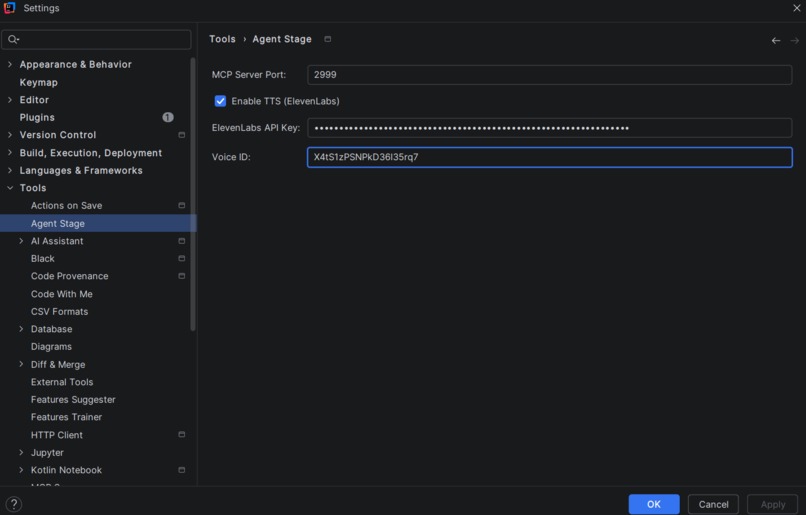Close the Settings dialog window
Image resolution: width=806 pixels, height=515 pixels.
tap(796, 8)
